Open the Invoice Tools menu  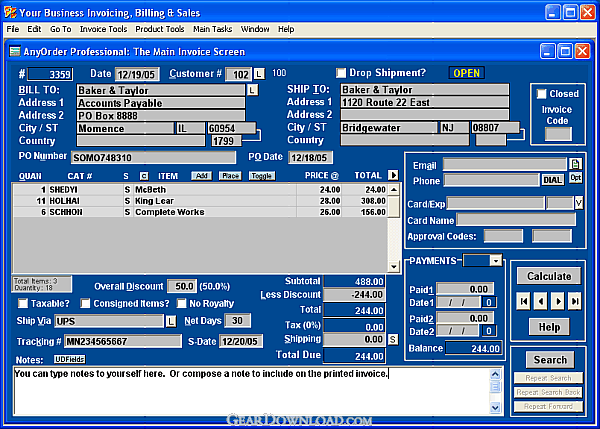[x=103, y=29]
